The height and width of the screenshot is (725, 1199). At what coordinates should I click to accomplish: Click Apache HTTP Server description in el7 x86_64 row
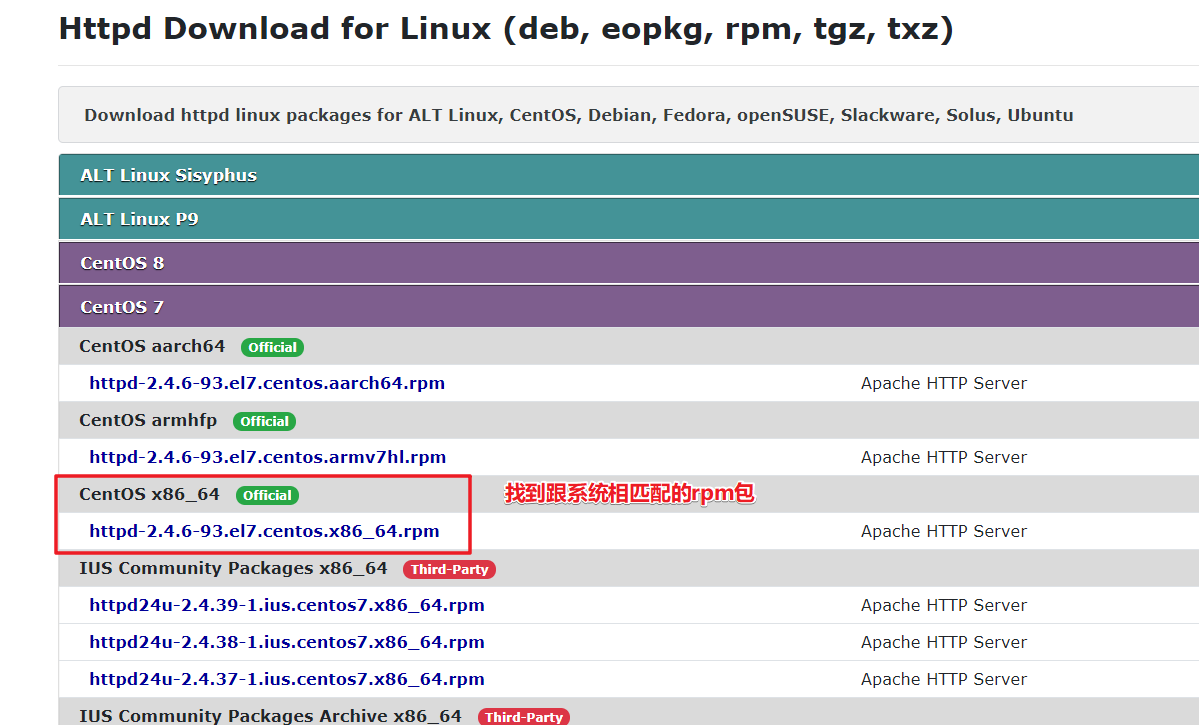944,532
